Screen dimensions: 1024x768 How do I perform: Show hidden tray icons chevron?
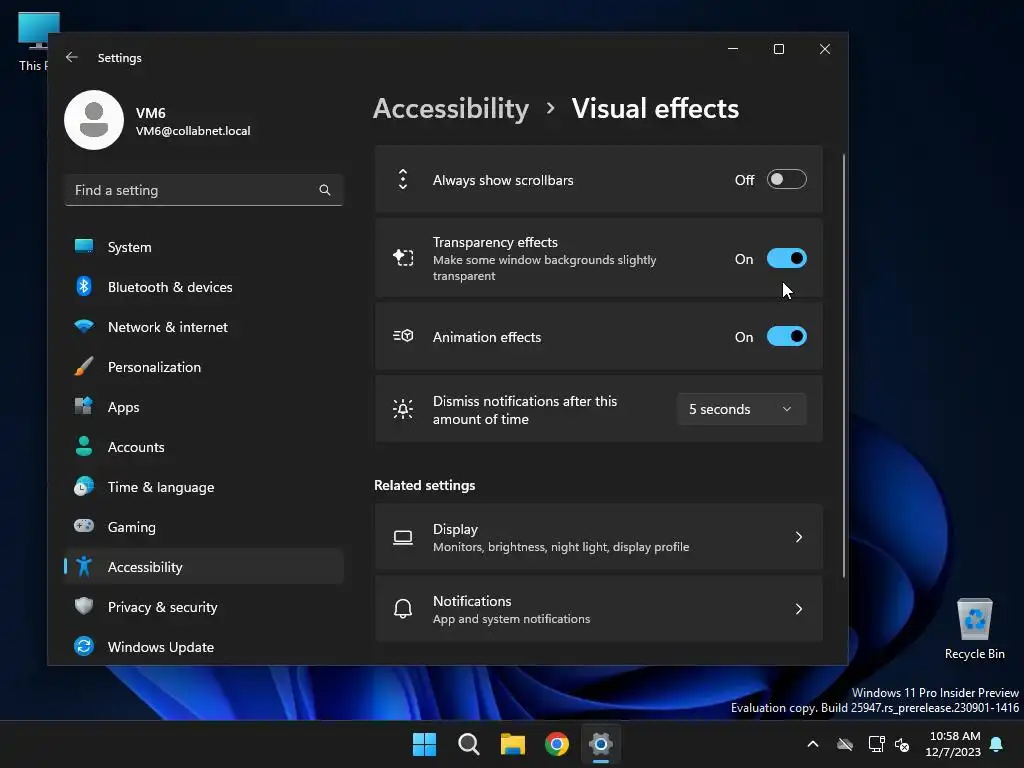pyautogui.click(x=813, y=744)
